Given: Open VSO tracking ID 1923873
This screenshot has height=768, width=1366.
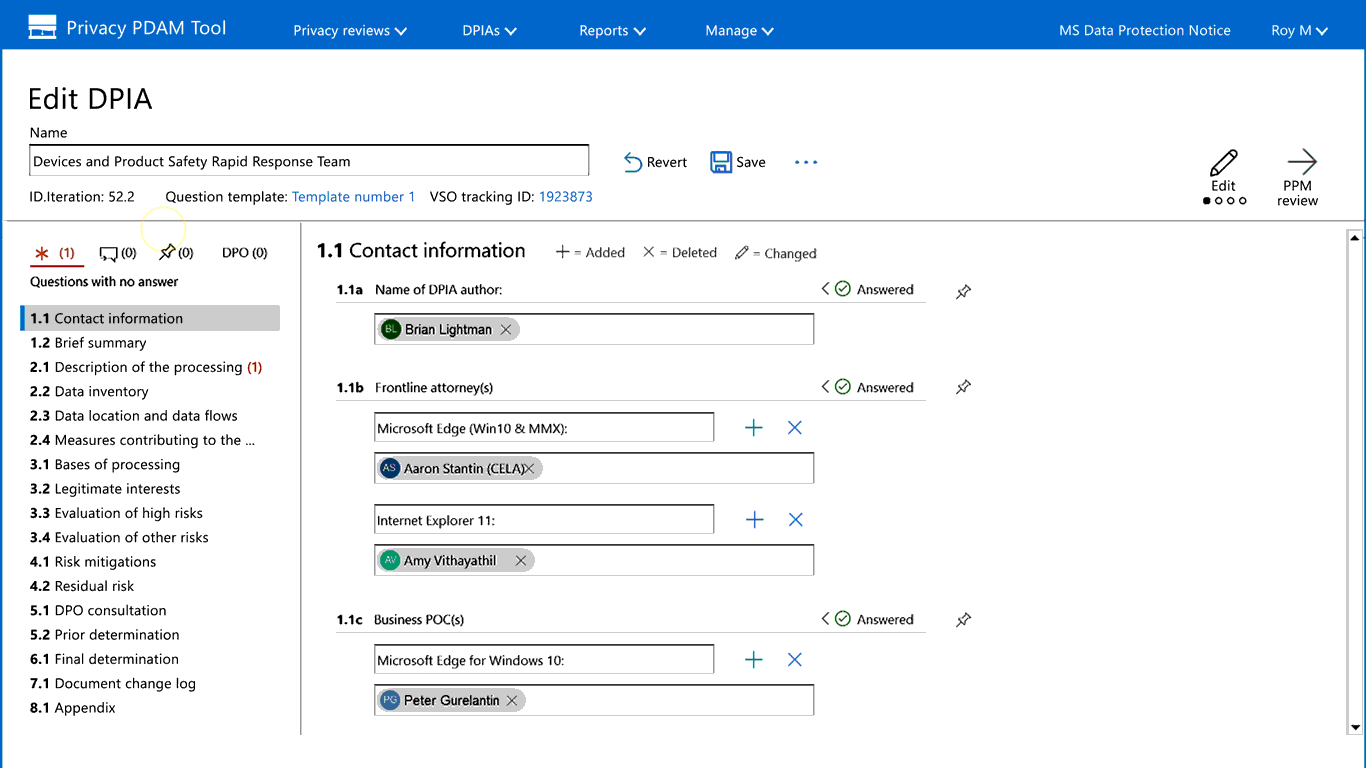Looking at the screenshot, I should [566, 197].
